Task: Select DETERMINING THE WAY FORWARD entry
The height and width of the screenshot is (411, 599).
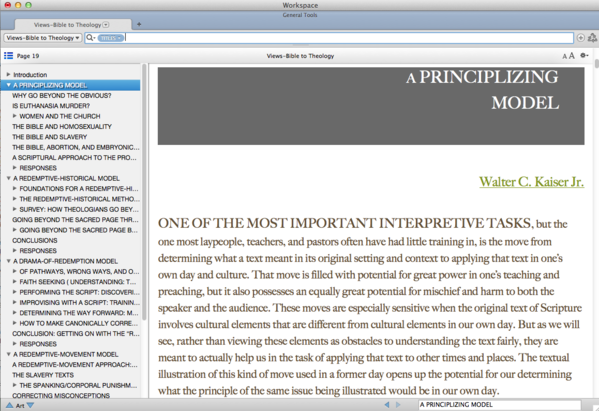Action: tap(79, 313)
